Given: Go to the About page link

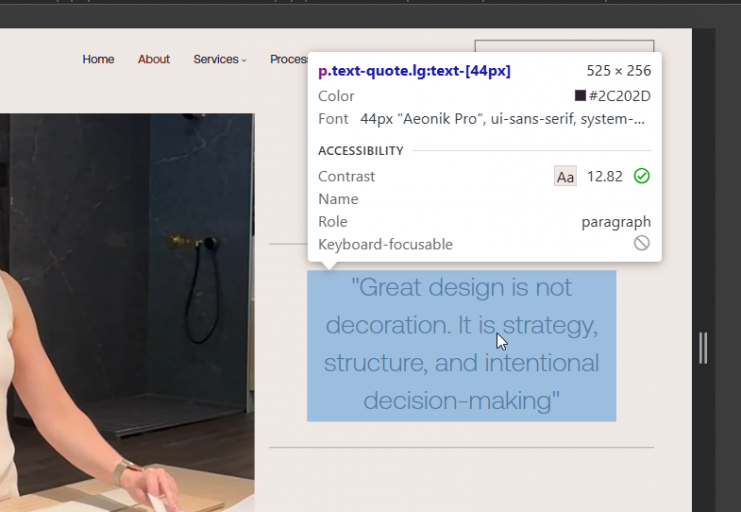Looking at the screenshot, I should tap(154, 59).
